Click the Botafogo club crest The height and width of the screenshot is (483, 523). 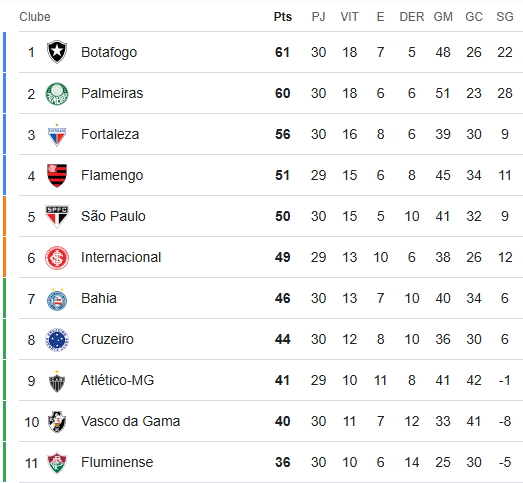57,52
